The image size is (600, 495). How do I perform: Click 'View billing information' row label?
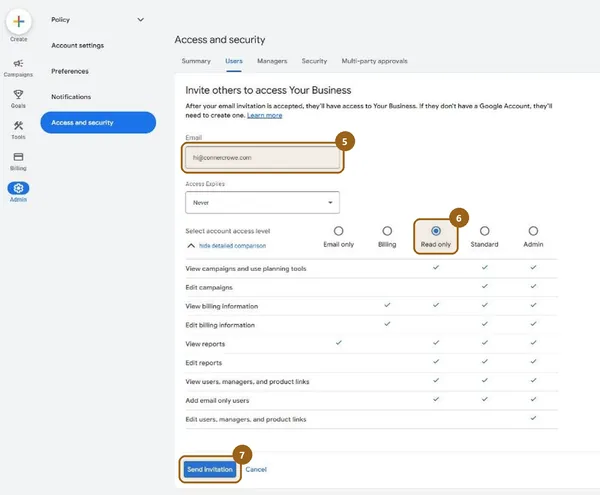[222, 306]
